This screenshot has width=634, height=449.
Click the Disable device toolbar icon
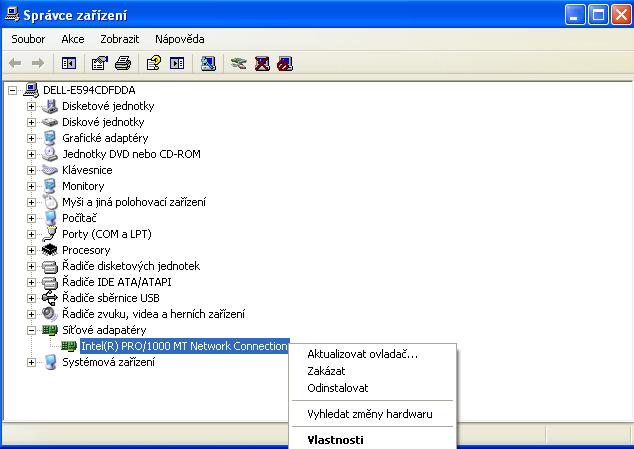point(285,63)
